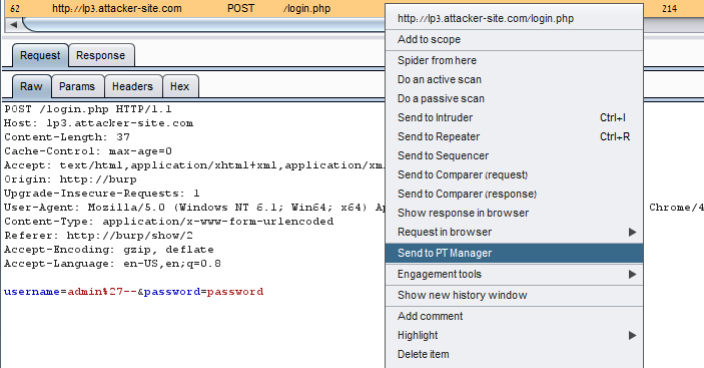Select the Raw view tab
Image resolution: width=704 pixels, height=368 pixels.
31,86
